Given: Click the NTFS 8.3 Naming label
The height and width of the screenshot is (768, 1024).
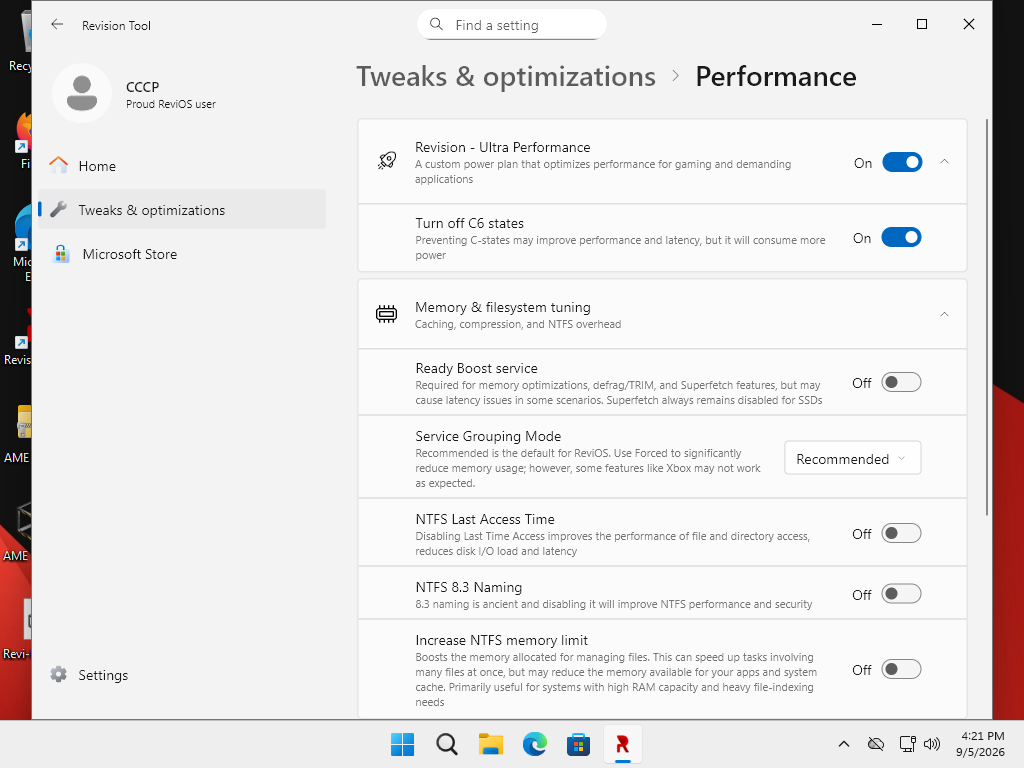Looking at the screenshot, I should (x=468, y=587).
